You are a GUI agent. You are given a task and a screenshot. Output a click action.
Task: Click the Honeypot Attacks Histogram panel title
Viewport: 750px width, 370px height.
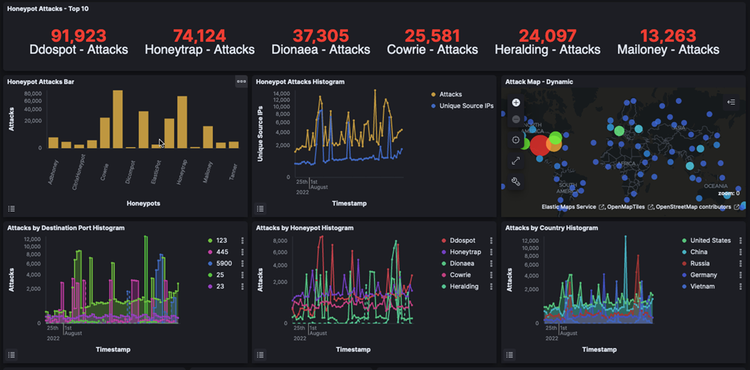pyautogui.click(x=300, y=82)
